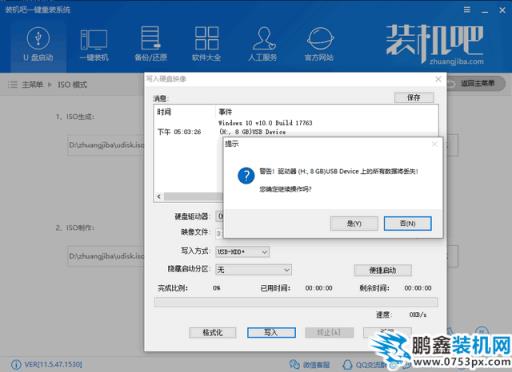The width and height of the screenshot is (512, 372).
Task: Click the version info icon at bottom left
Action: [x=16, y=365]
